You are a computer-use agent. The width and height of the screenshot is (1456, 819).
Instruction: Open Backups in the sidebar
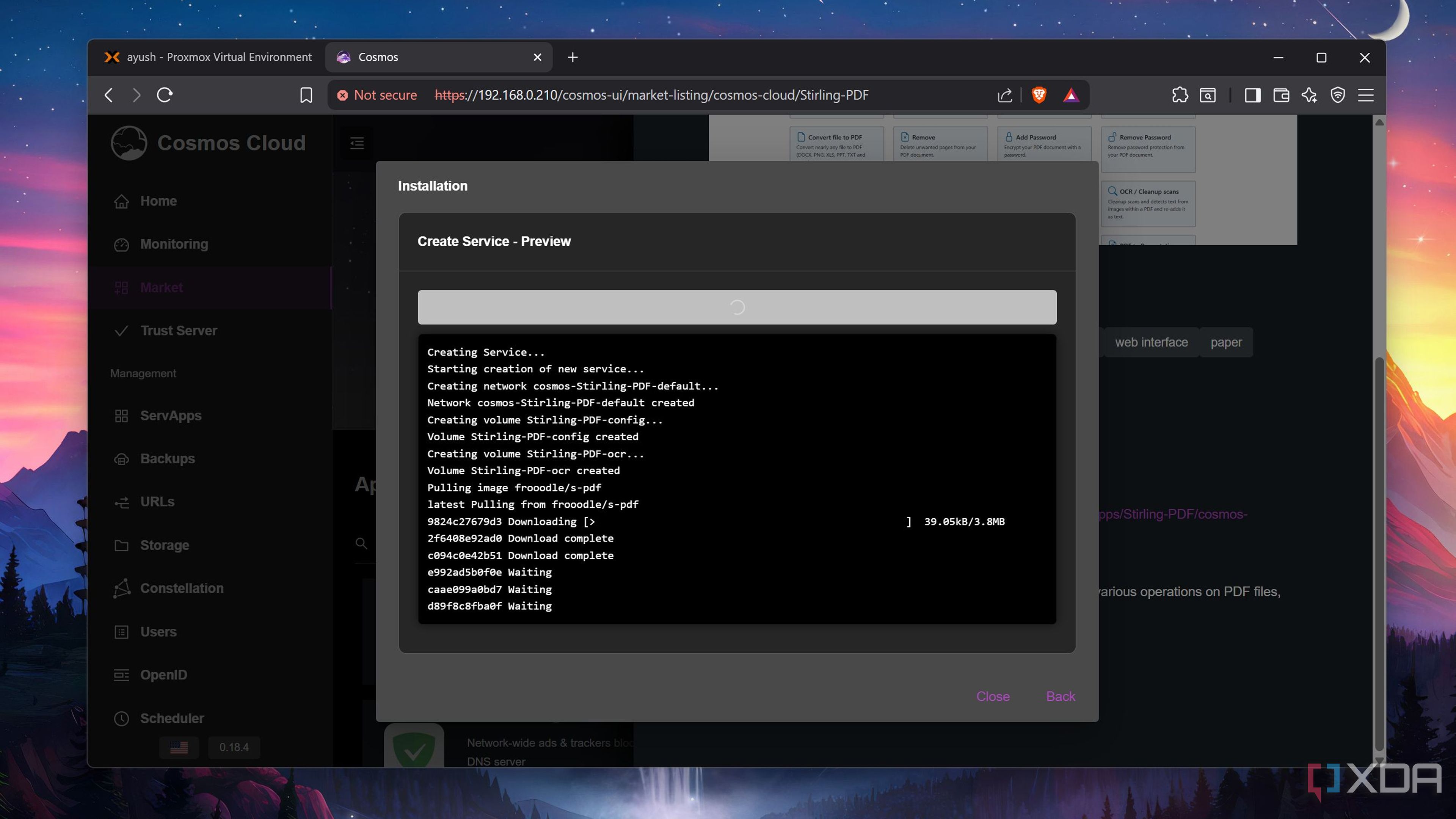click(x=209, y=458)
